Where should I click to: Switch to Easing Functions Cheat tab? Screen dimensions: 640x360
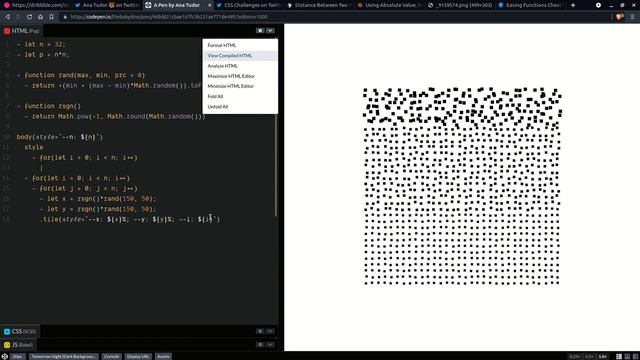coord(531,5)
